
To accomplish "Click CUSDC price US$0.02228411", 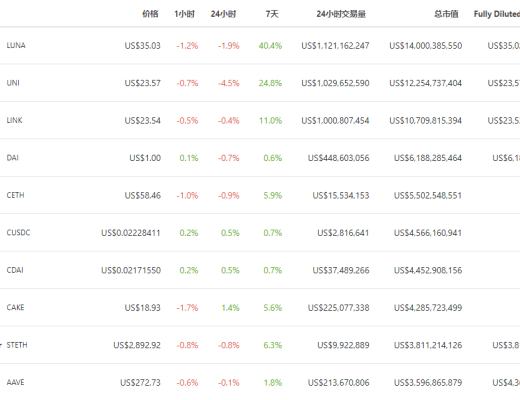I will [x=131, y=233].
